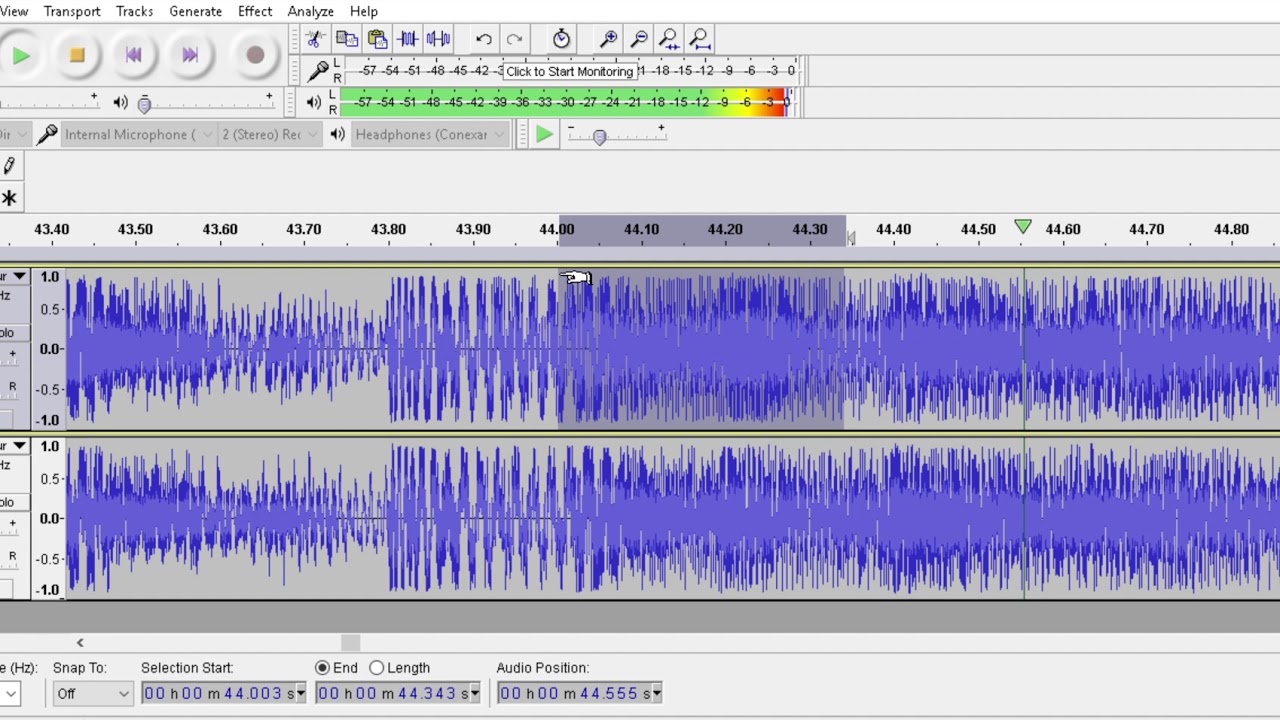Open the Transport menu
This screenshot has width=1280, height=720.
[72, 11]
